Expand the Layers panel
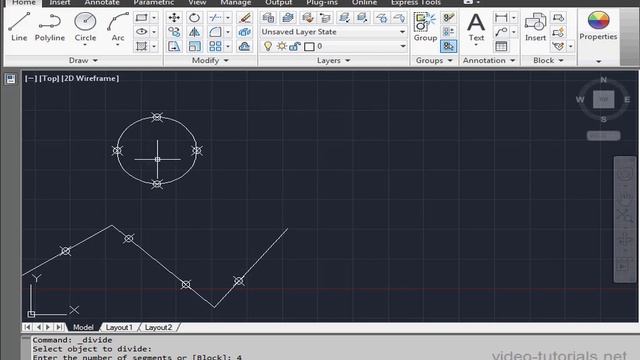This screenshot has height=360, width=640. coord(333,60)
